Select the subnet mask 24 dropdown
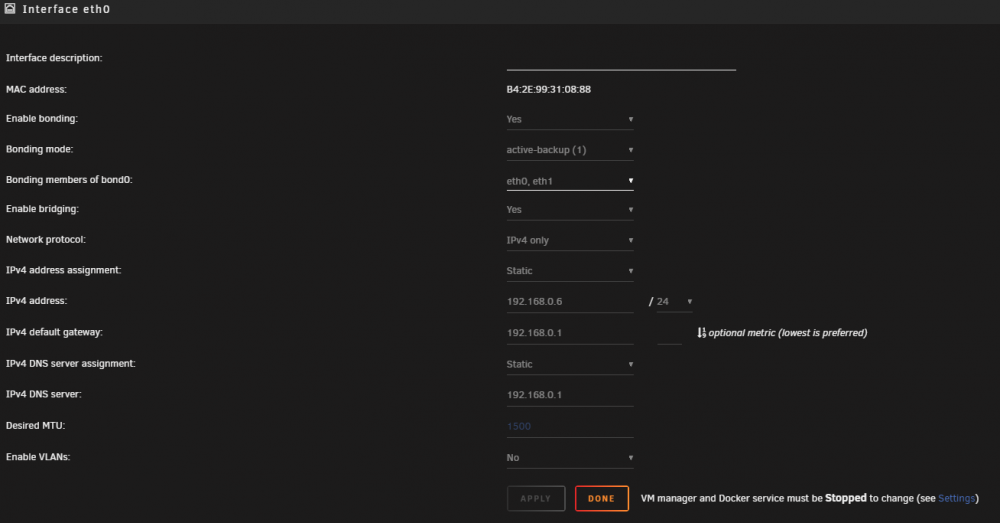The width and height of the screenshot is (1000, 523). coord(674,302)
